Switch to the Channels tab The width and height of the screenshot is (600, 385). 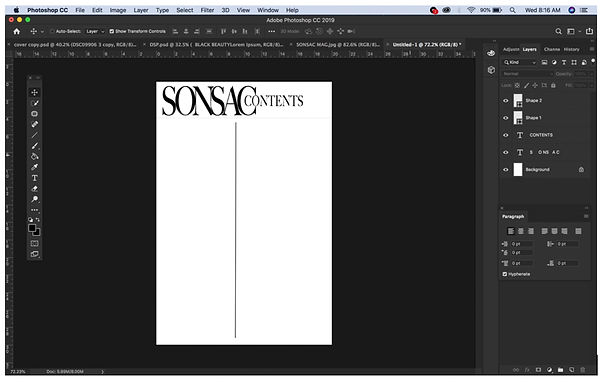[x=552, y=49]
